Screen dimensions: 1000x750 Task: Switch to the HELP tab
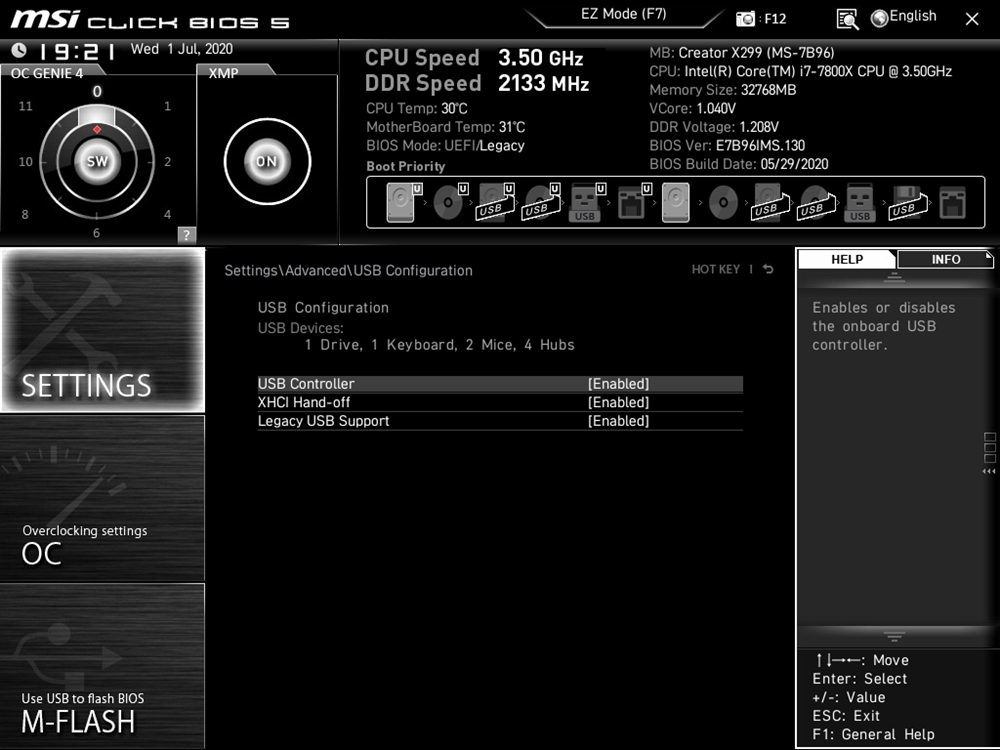point(847,259)
